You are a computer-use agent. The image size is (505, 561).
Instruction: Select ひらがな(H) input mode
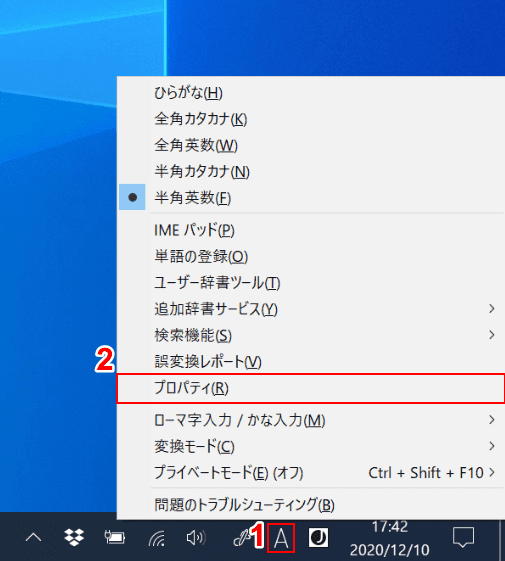[x=311, y=93]
